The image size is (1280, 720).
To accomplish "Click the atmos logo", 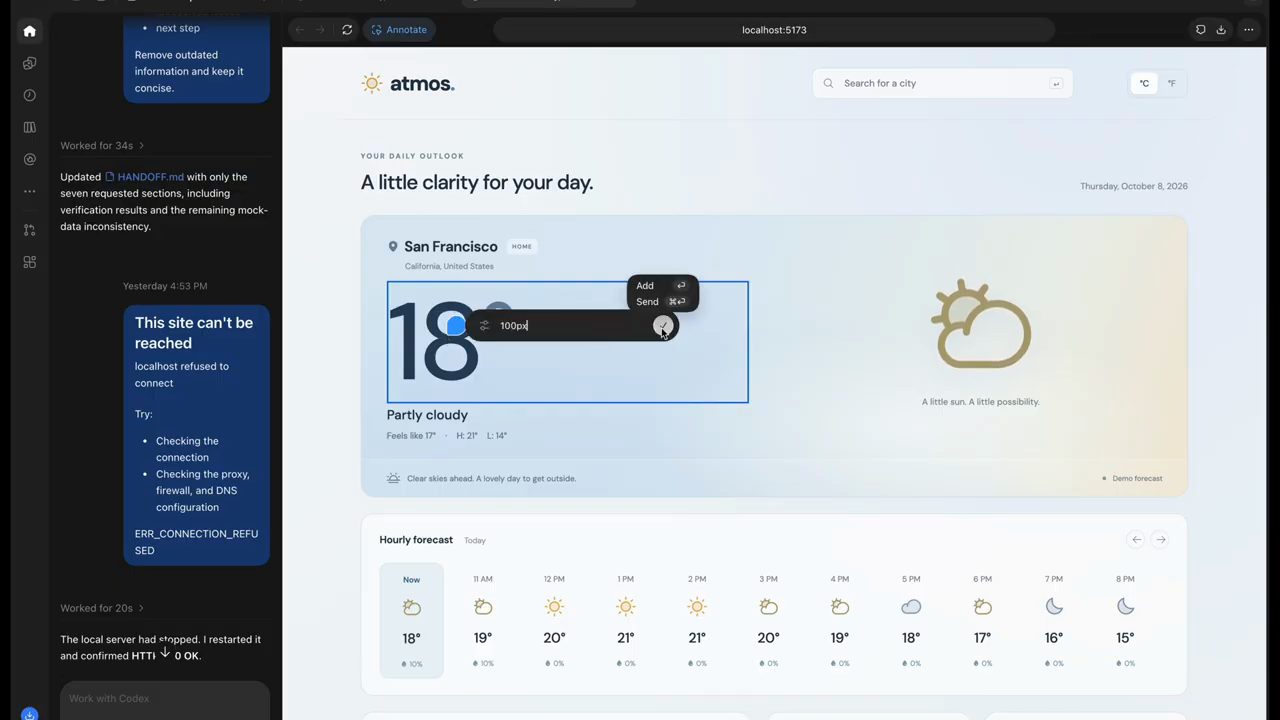I will point(408,84).
